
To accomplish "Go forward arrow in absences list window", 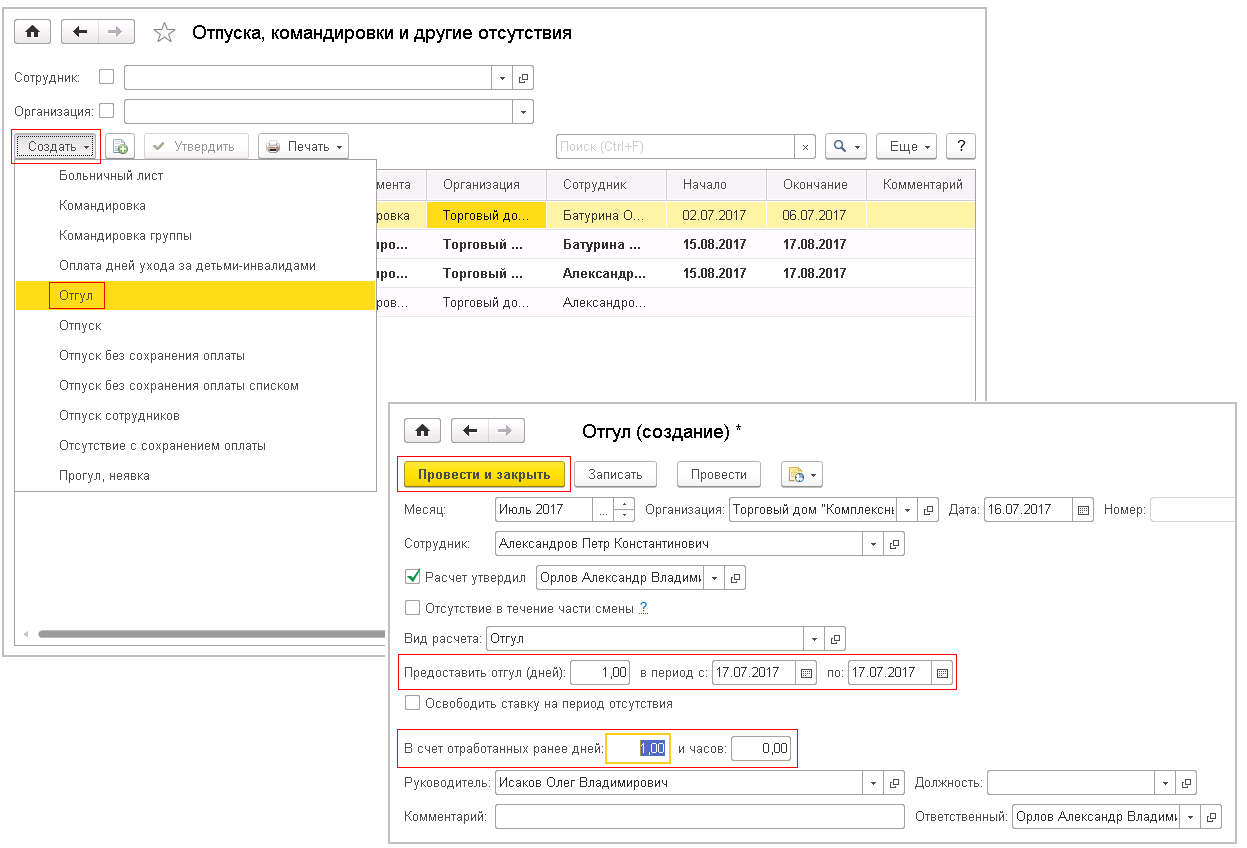I will (115, 32).
